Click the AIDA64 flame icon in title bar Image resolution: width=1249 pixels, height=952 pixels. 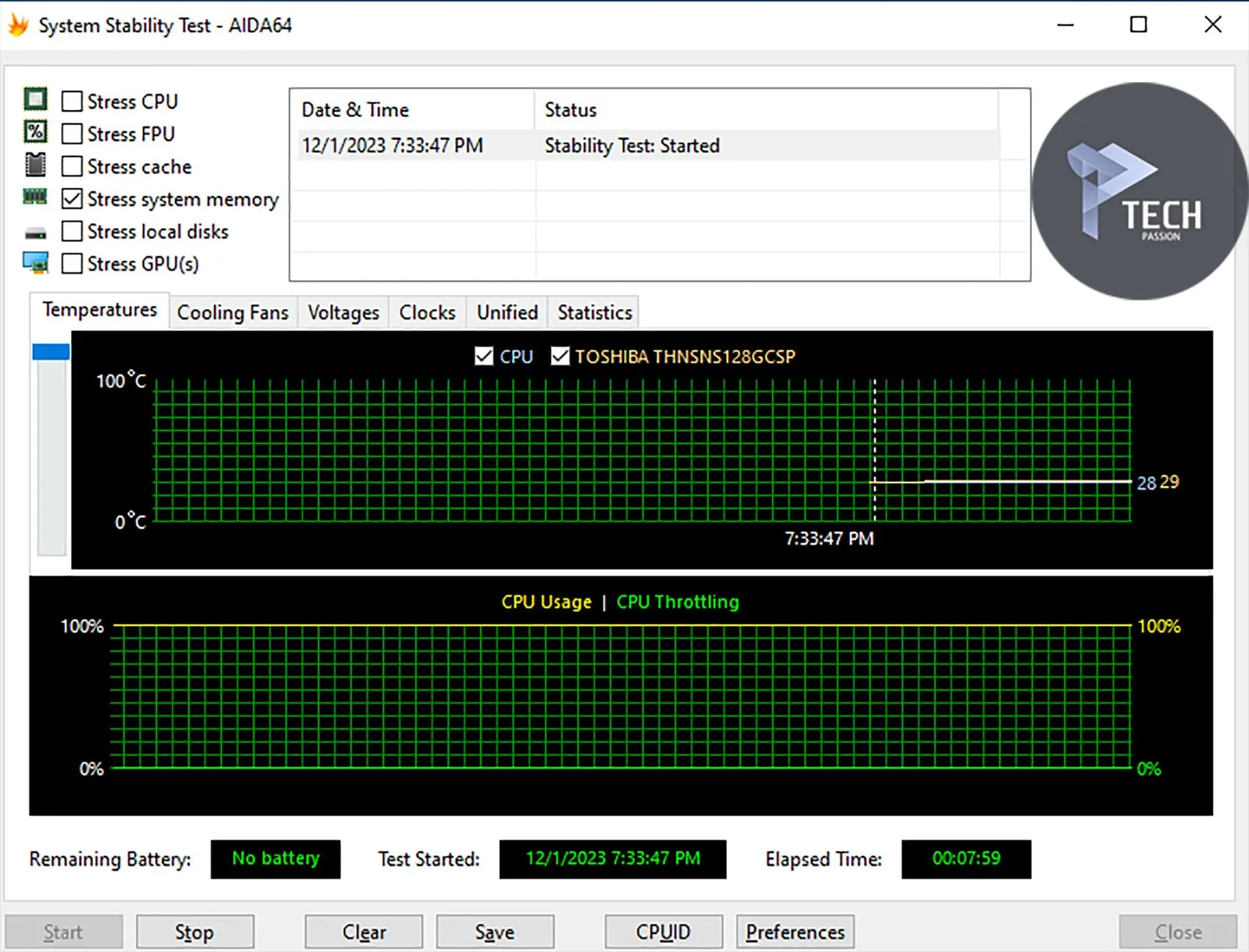click(18, 24)
